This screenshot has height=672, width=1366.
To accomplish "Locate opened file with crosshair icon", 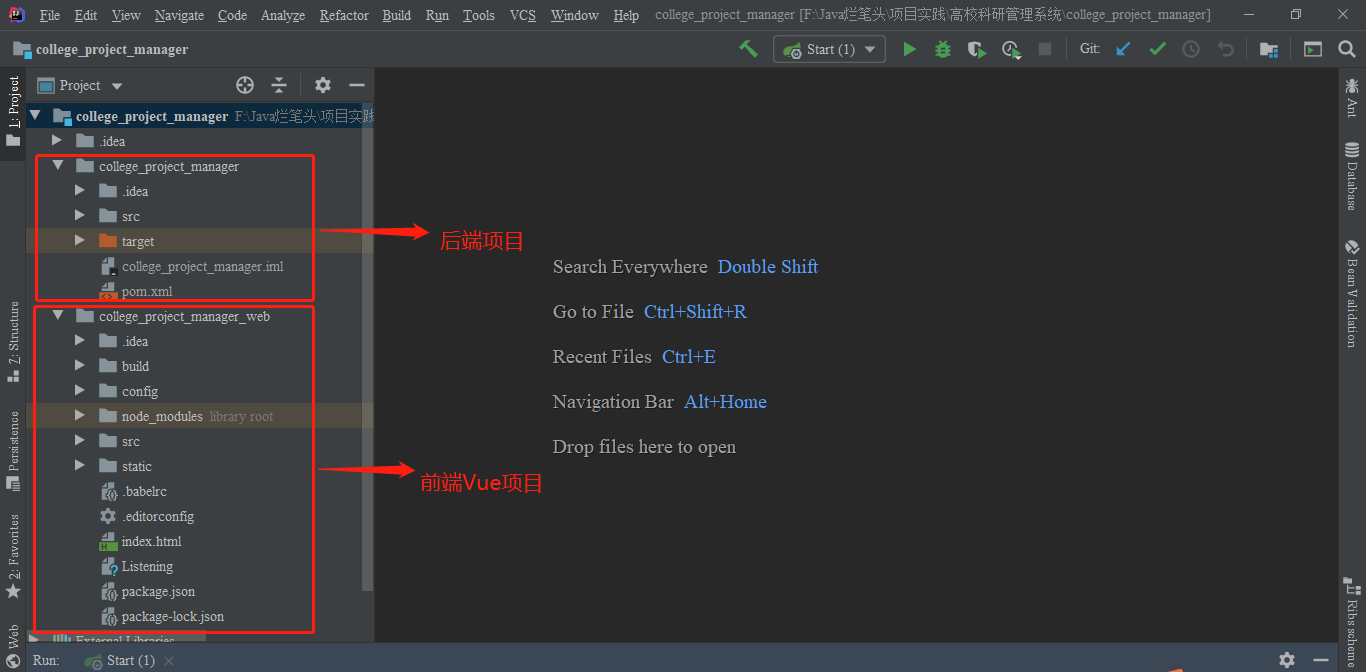I will point(245,85).
